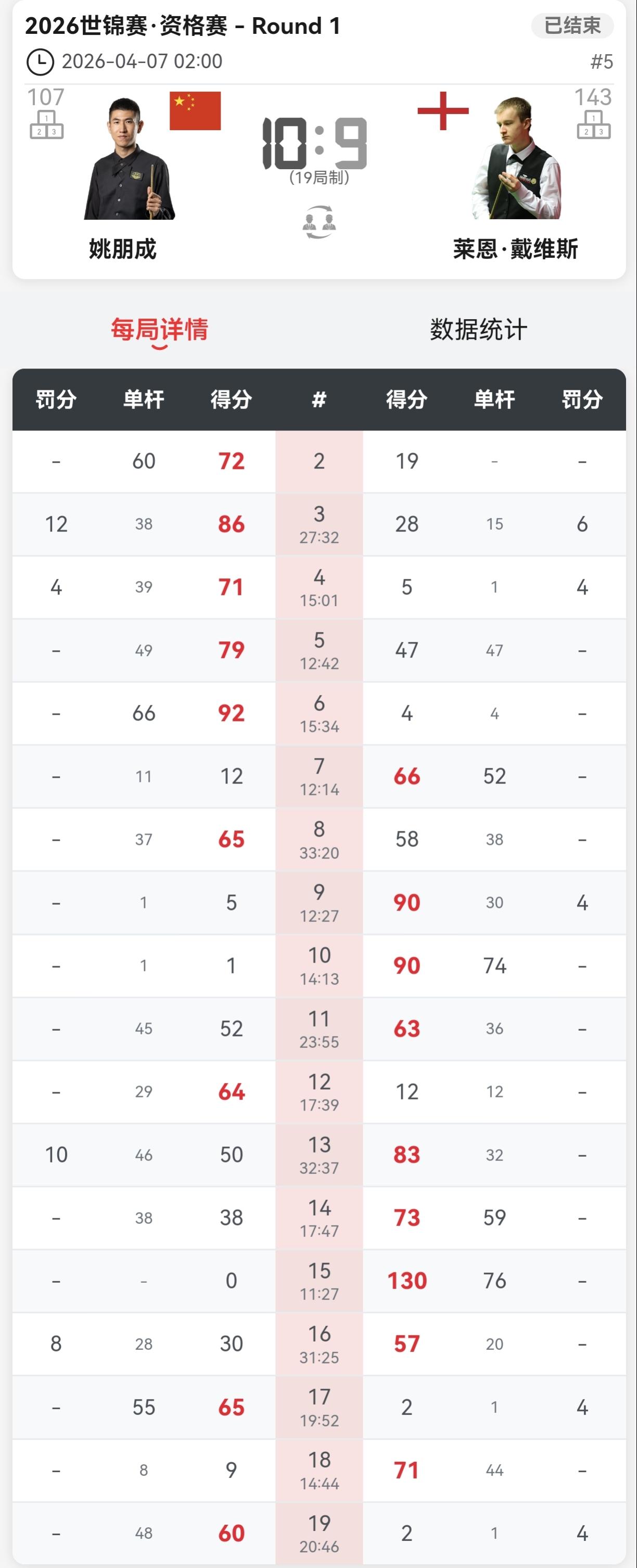Viewport: 637px width, 1568px height.
Task: Click player name 姚朋成
Action: (123, 249)
